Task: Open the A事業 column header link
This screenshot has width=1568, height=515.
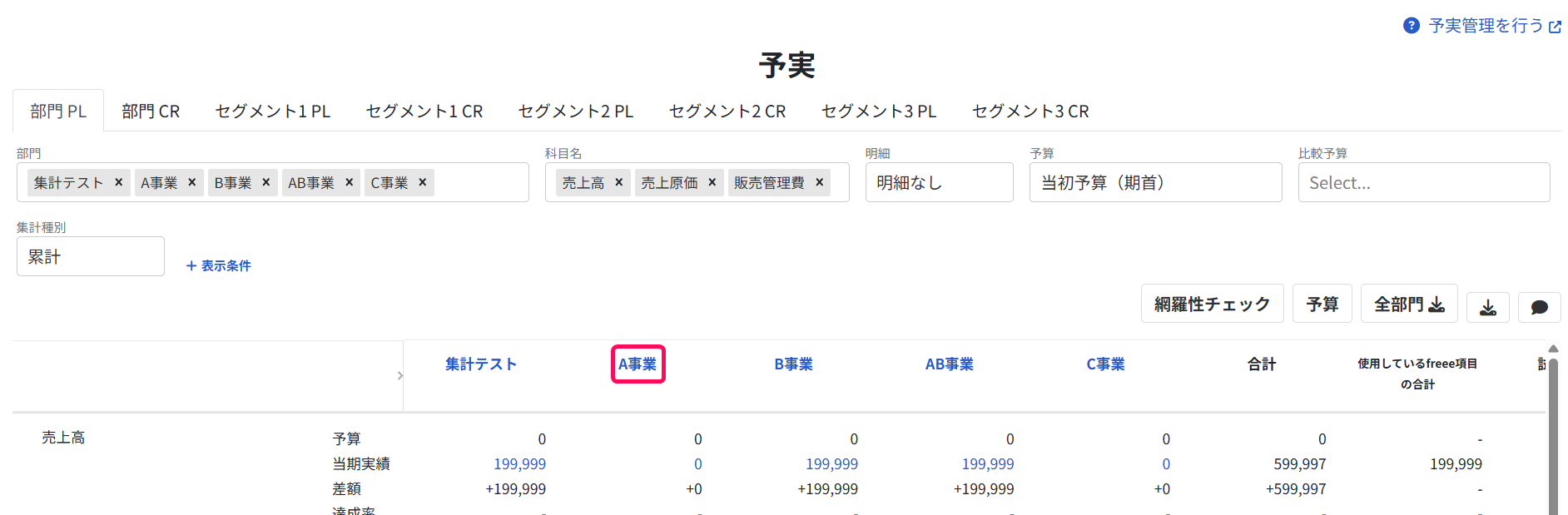Action: pyautogui.click(x=638, y=364)
